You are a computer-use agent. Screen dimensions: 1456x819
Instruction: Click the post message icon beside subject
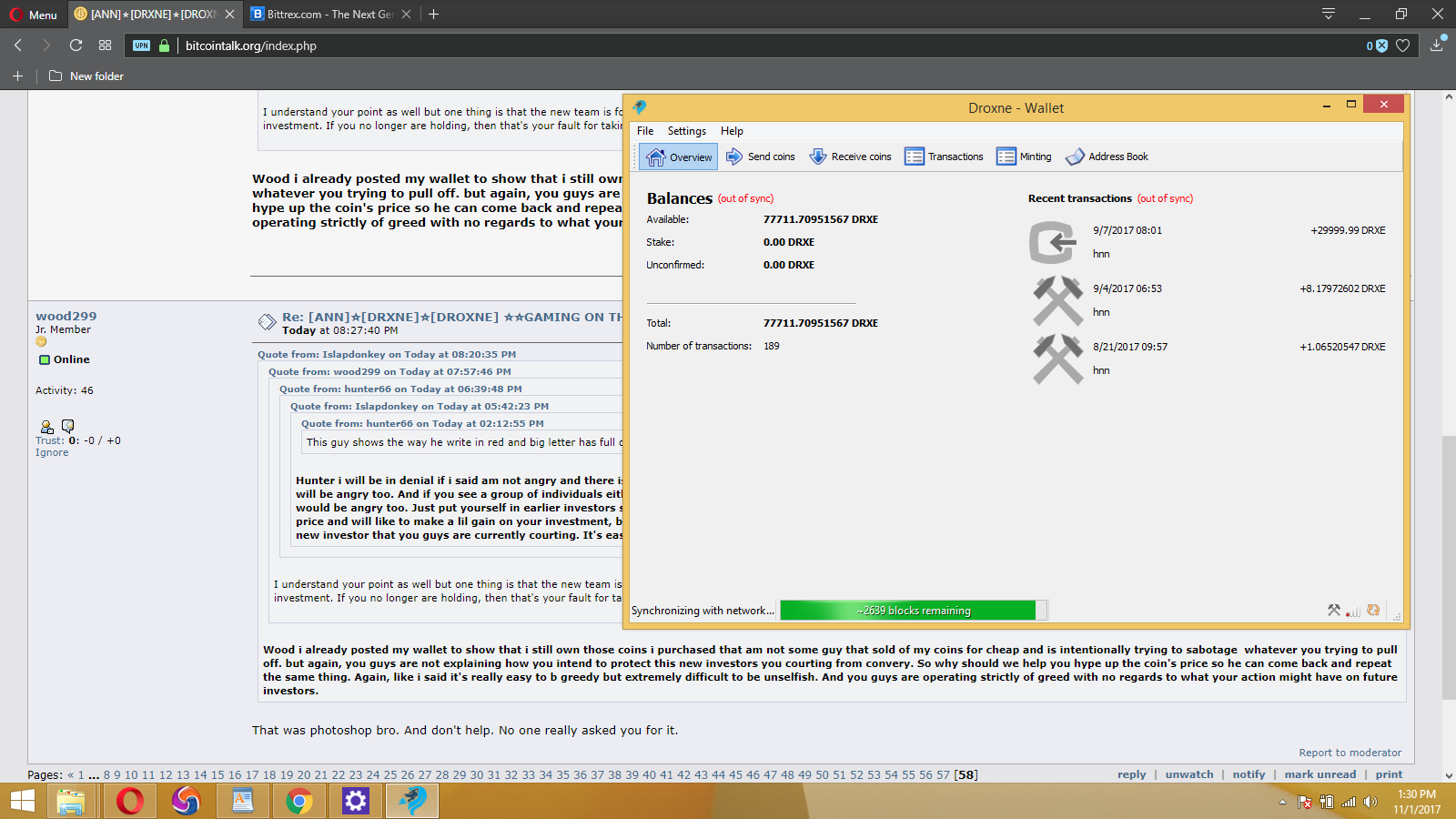(x=267, y=321)
